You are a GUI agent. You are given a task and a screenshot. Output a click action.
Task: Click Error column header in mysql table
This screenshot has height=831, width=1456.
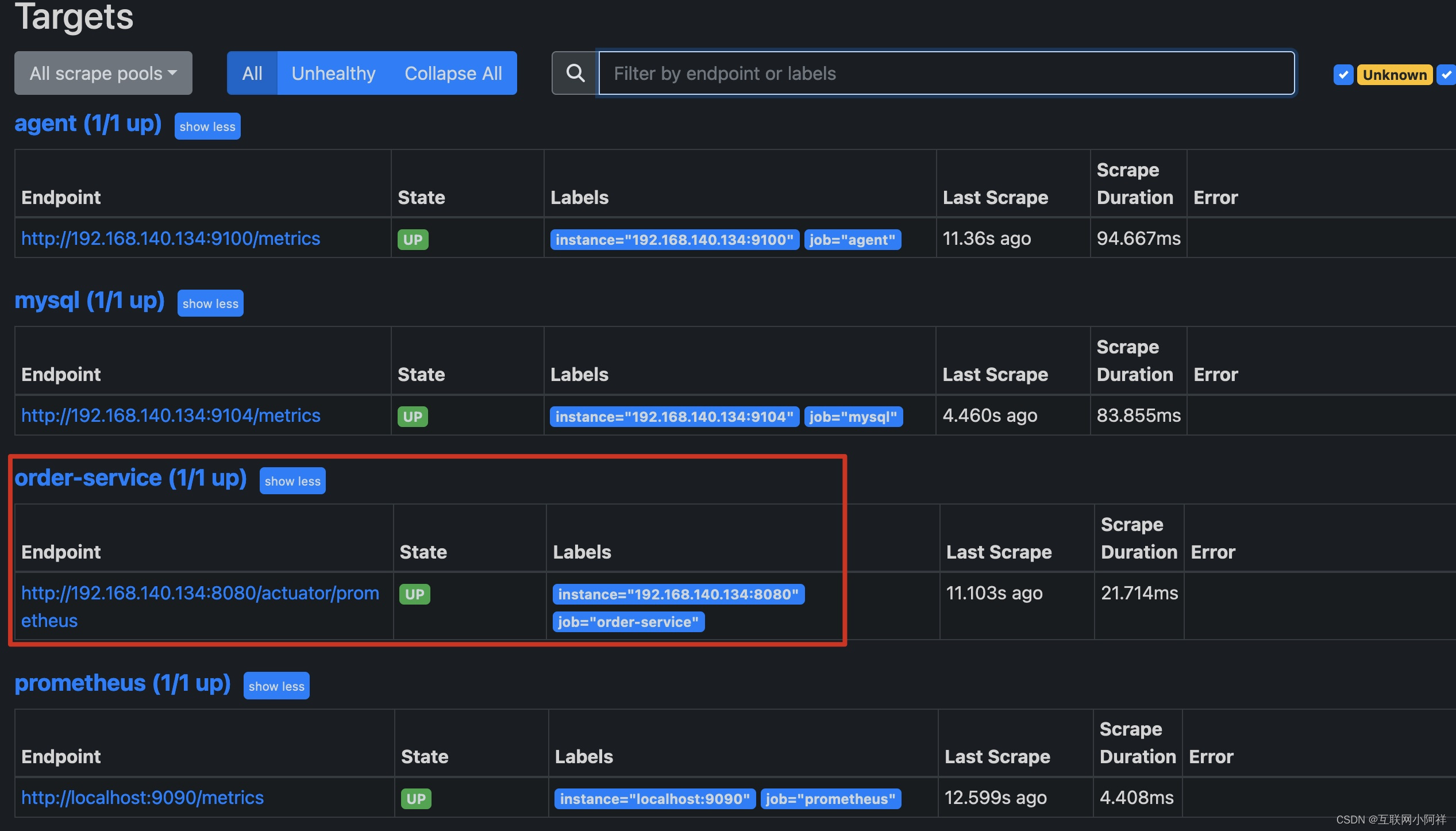pos(1216,375)
